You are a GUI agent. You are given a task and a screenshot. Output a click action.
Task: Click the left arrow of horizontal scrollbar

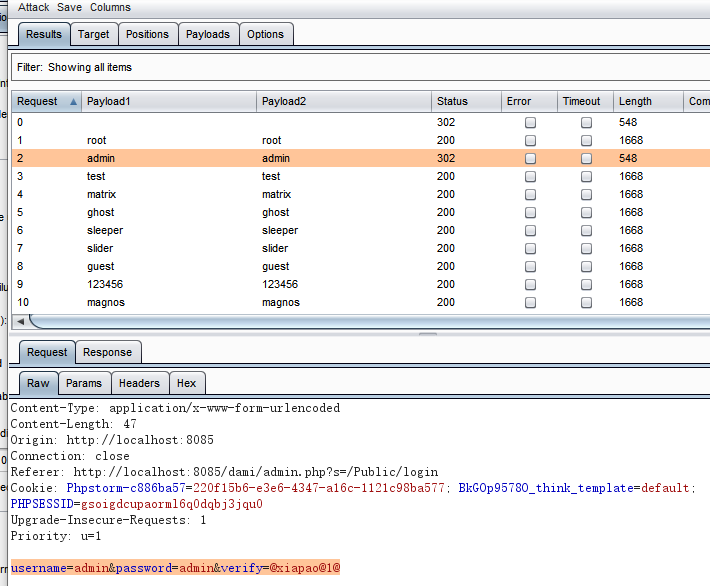point(20,322)
